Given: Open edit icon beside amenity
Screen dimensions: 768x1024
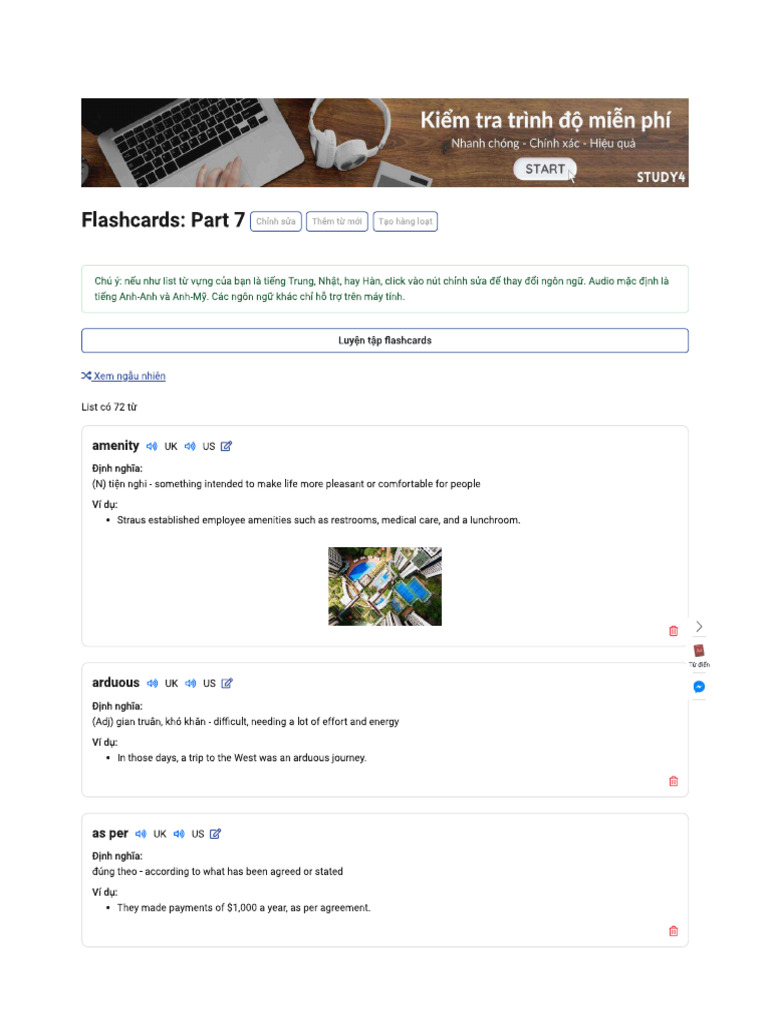Looking at the screenshot, I should click(226, 446).
